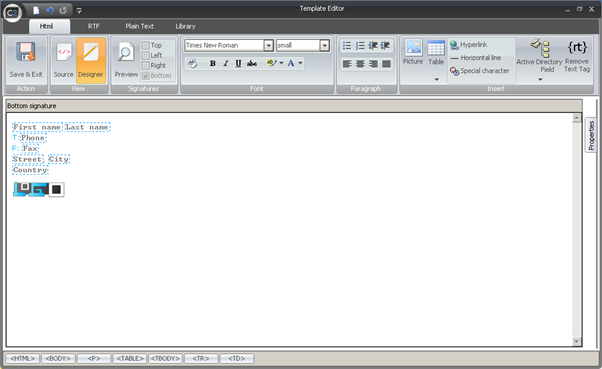Insert a bulleted list
The width and height of the screenshot is (602, 369).
pyautogui.click(x=347, y=46)
